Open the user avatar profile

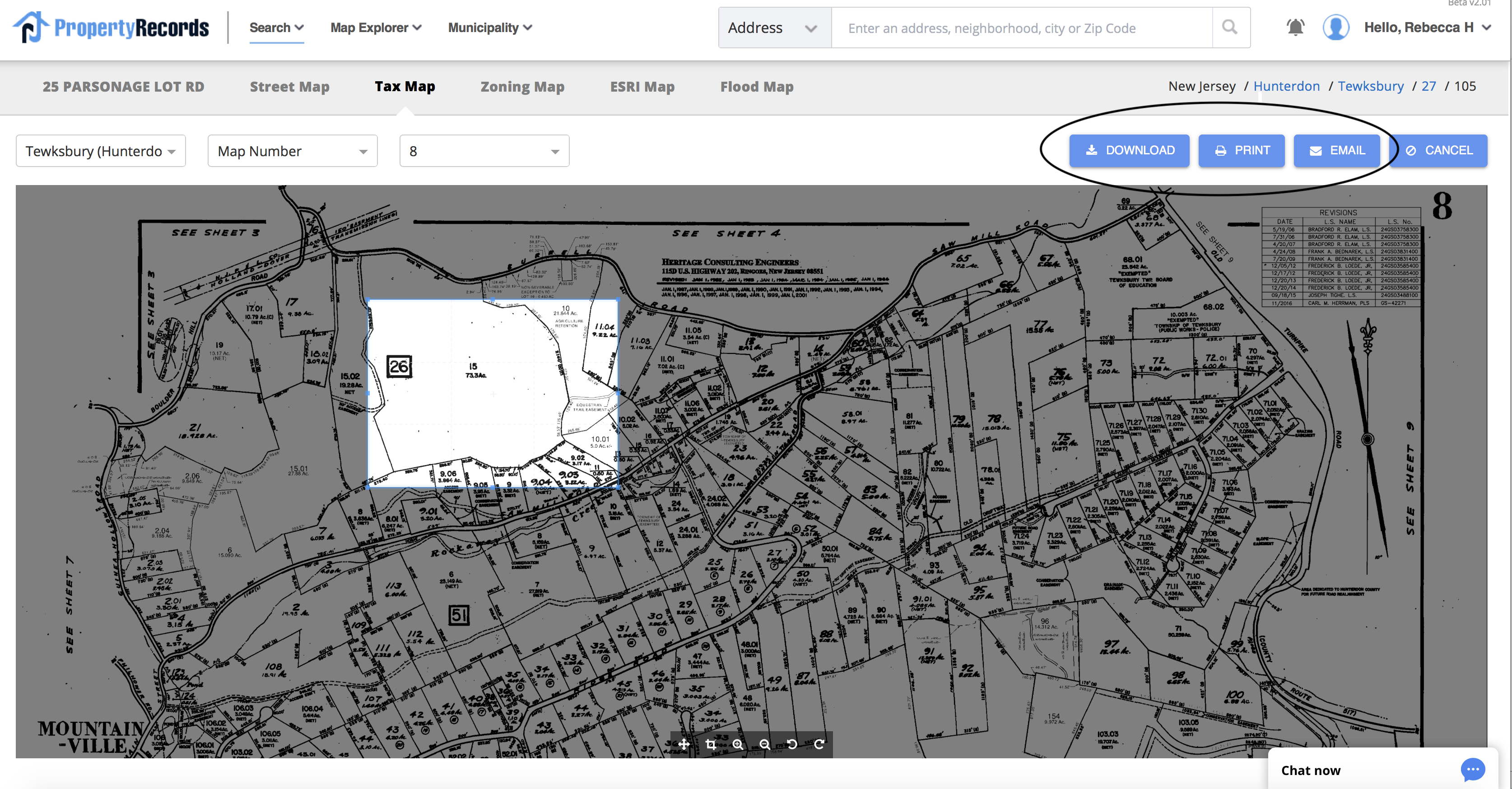point(1336,28)
